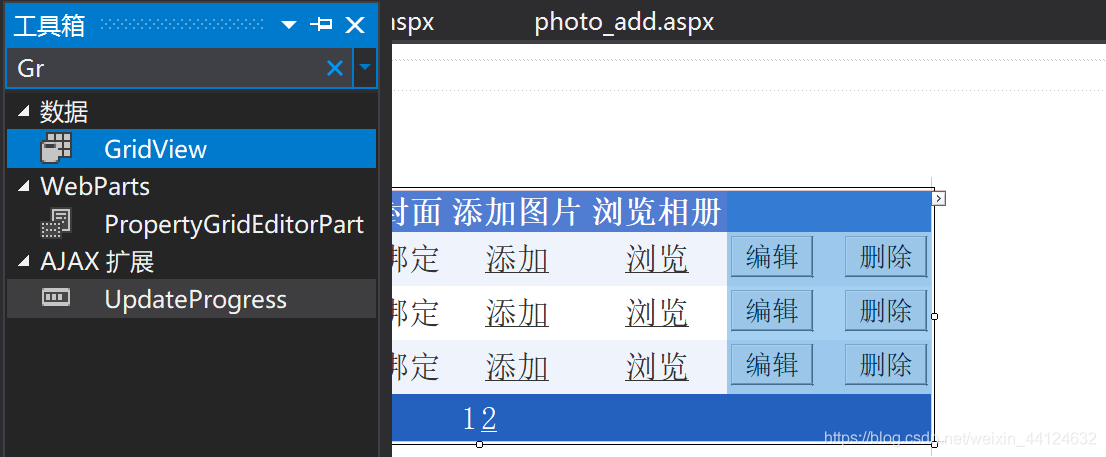This screenshot has height=457, width=1106.
Task: Switch to the photo_add.aspx tab
Action: (624, 22)
